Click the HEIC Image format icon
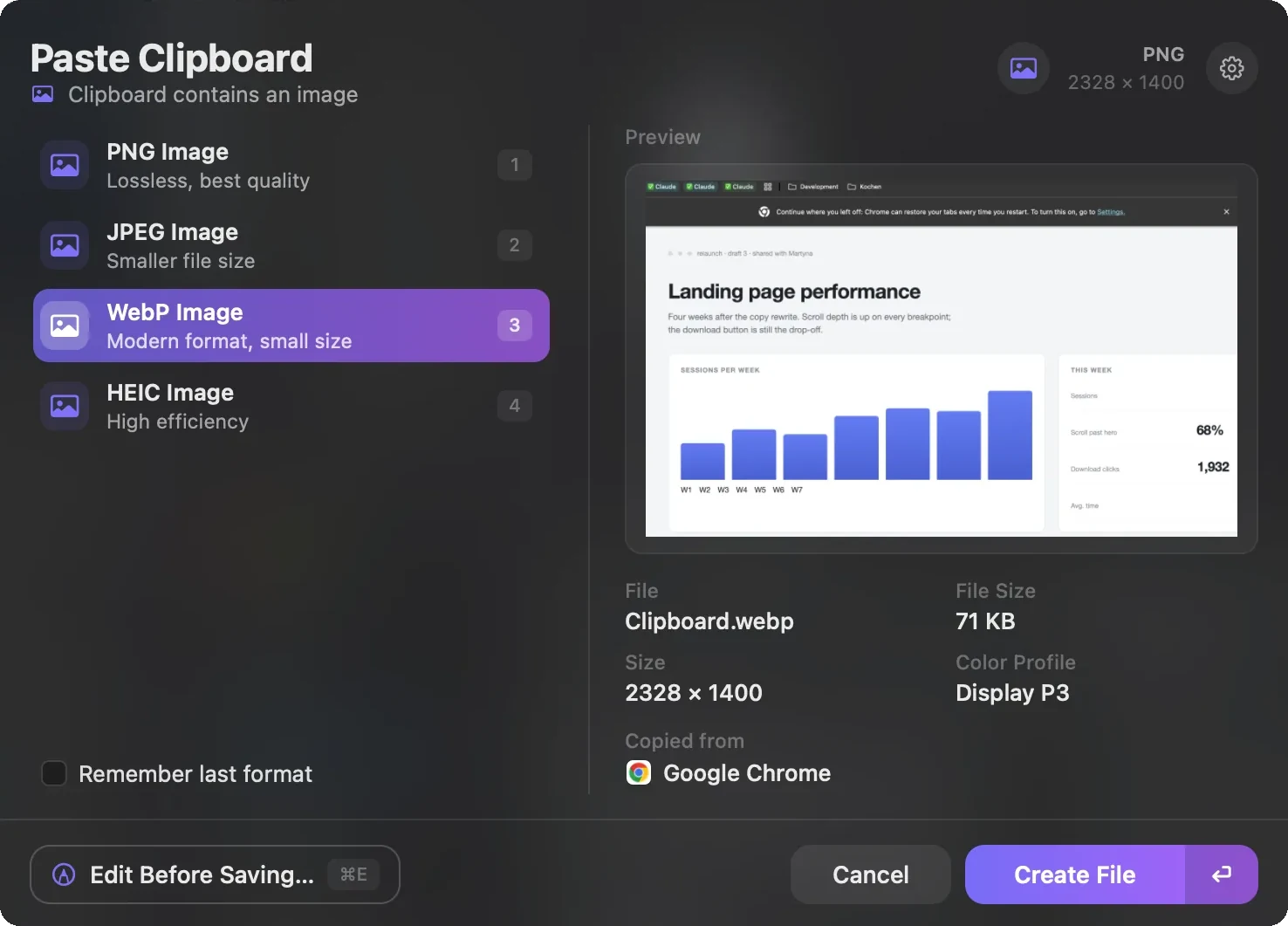This screenshot has height=926, width=1288. point(65,406)
